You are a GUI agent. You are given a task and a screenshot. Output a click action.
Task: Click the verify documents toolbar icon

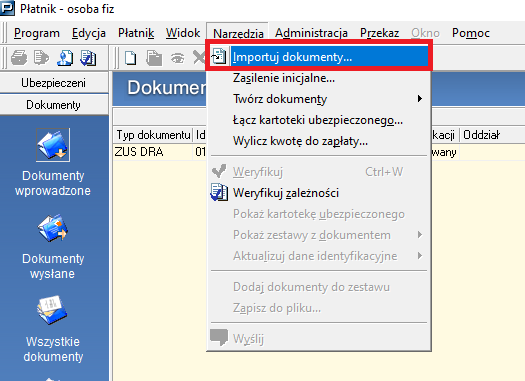88,58
